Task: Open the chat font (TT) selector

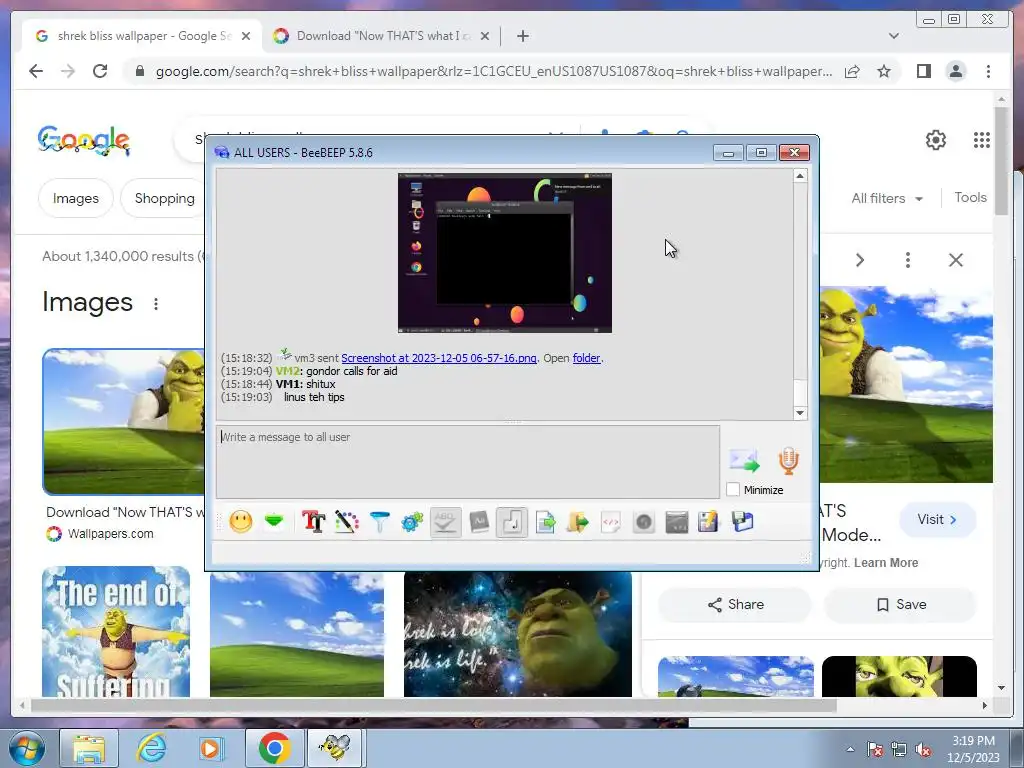Action: pyautogui.click(x=313, y=522)
